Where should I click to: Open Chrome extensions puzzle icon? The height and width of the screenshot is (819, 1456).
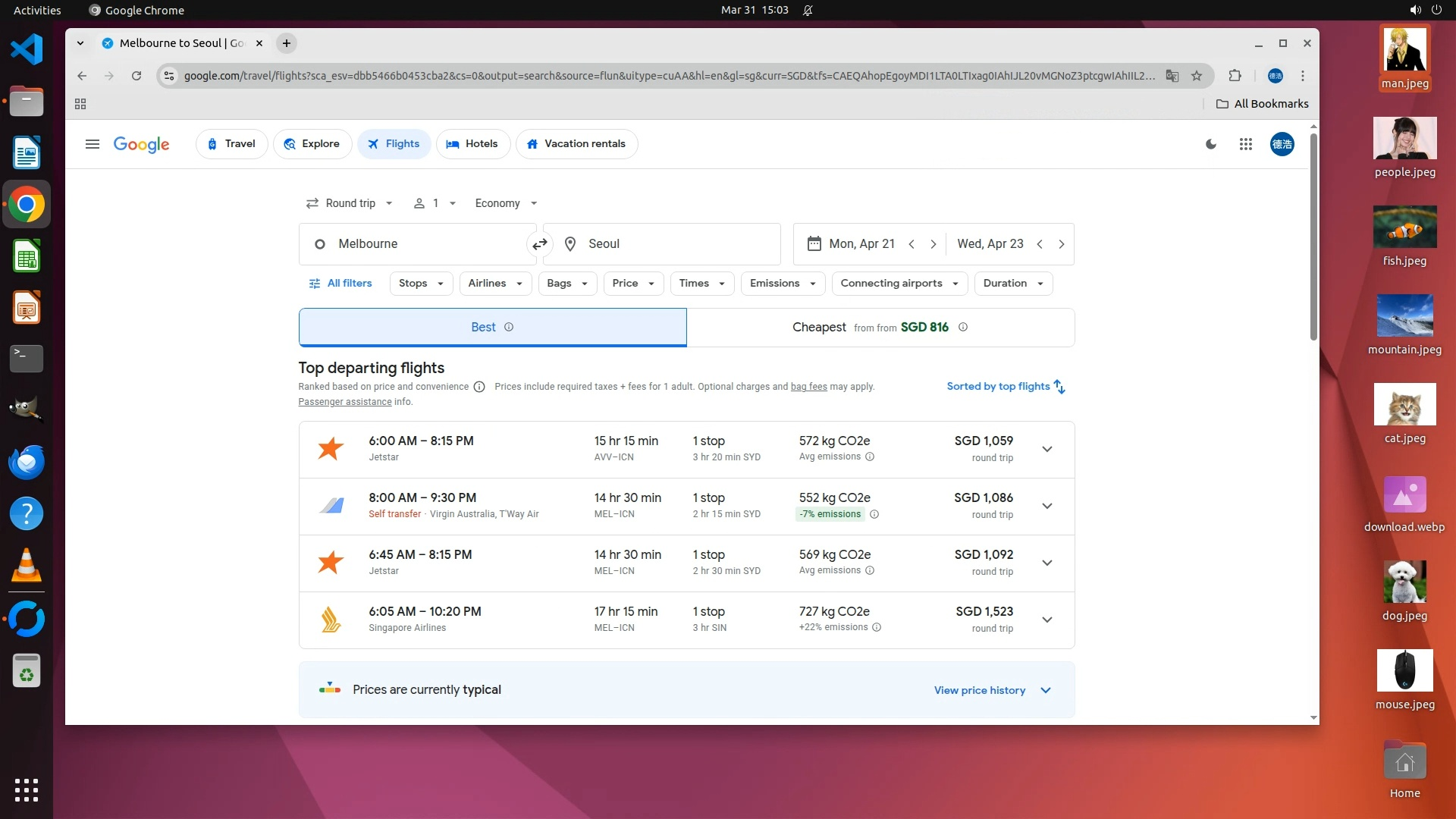click(1235, 76)
